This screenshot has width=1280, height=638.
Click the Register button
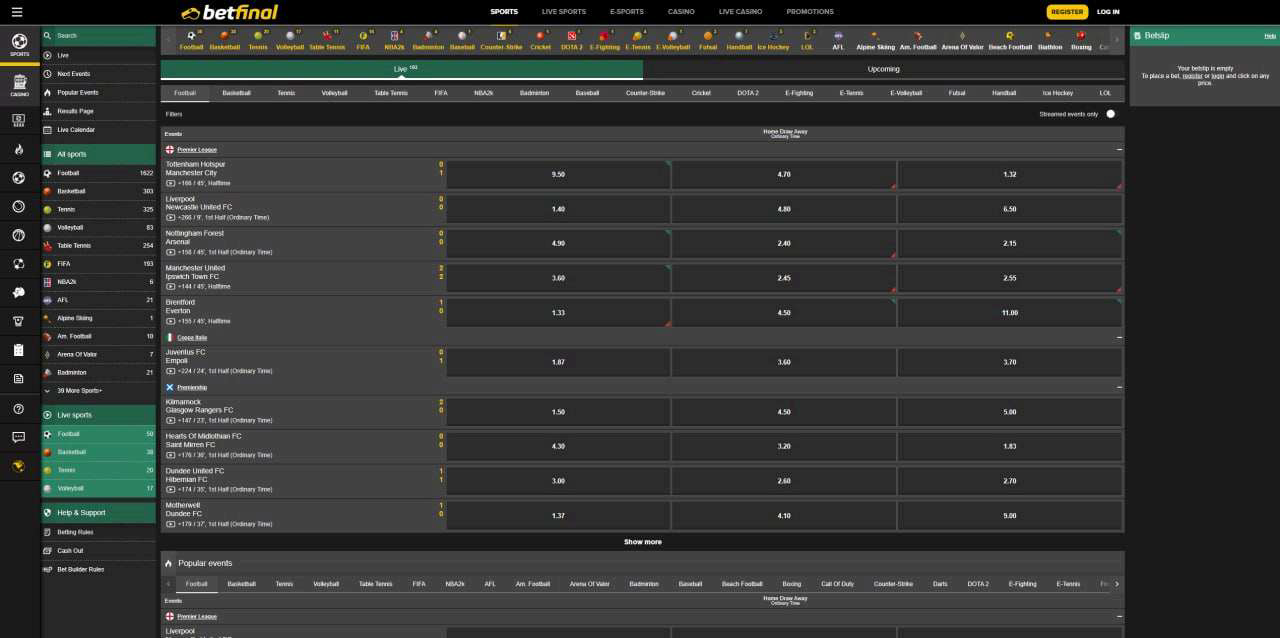1067,12
